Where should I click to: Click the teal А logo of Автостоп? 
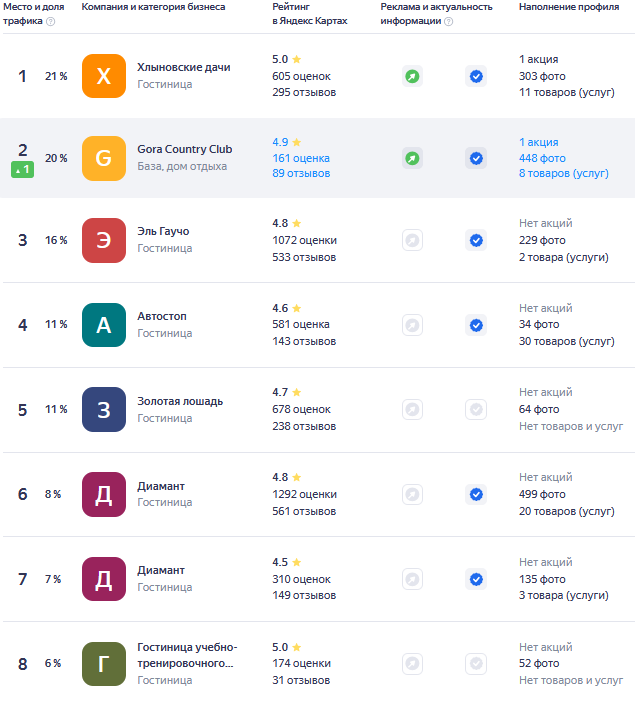[104, 325]
